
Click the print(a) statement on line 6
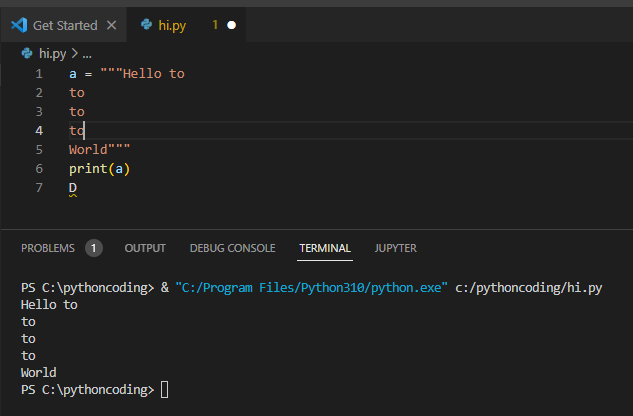[x=99, y=168]
